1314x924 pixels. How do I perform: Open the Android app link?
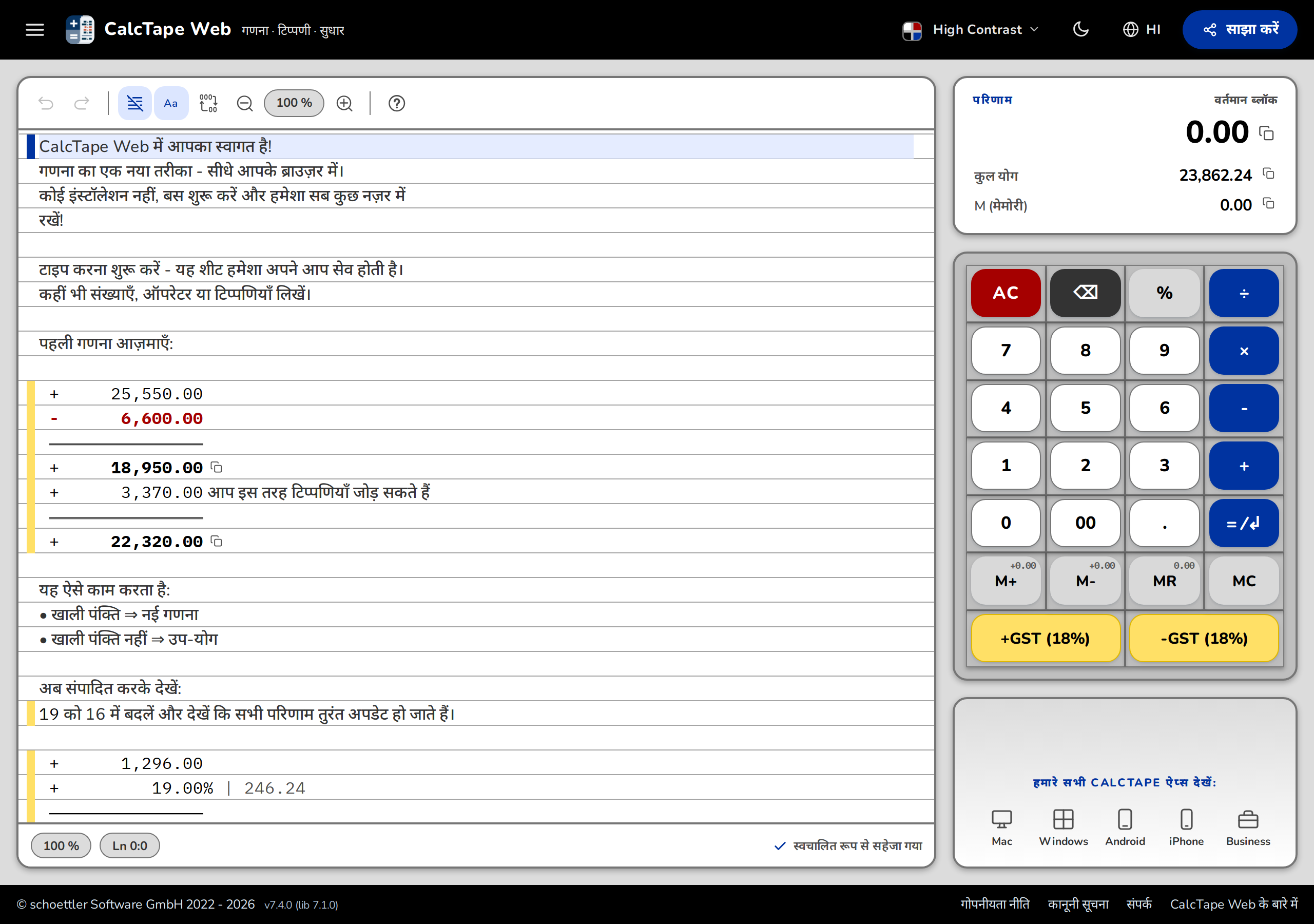point(1125,827)
